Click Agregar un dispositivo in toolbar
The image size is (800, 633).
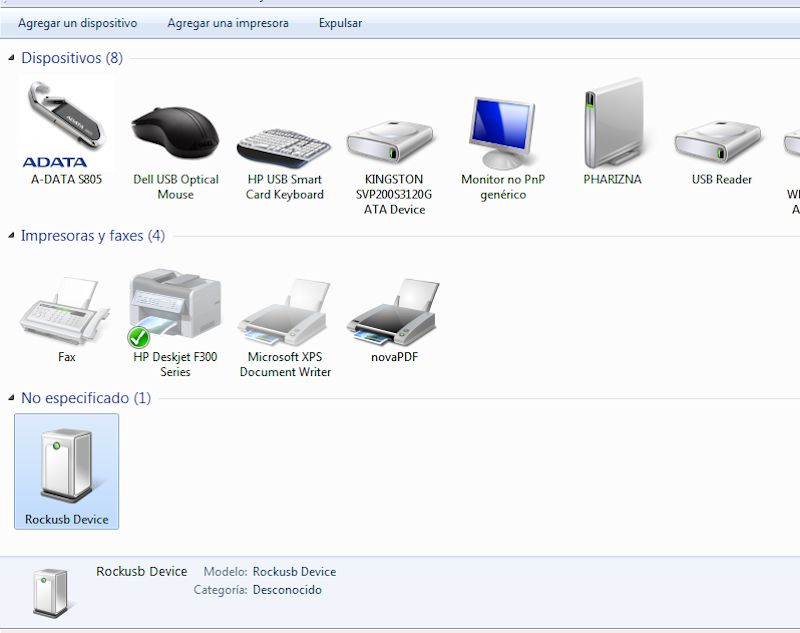(78, 23)
